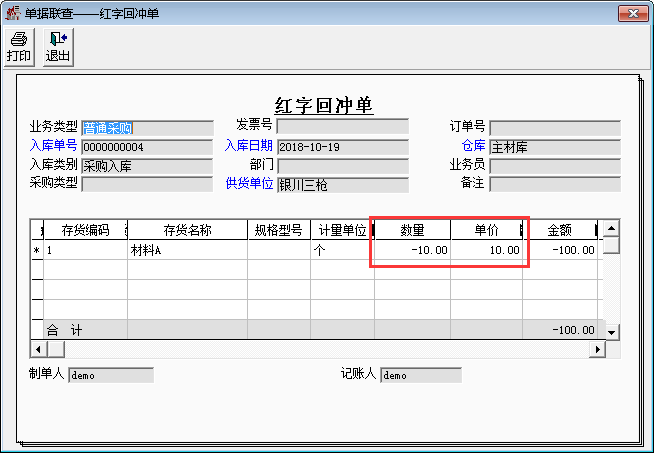Click the 入库日期 field 2018-10-19
Viewport: 654px width, 453px height.
343,147
